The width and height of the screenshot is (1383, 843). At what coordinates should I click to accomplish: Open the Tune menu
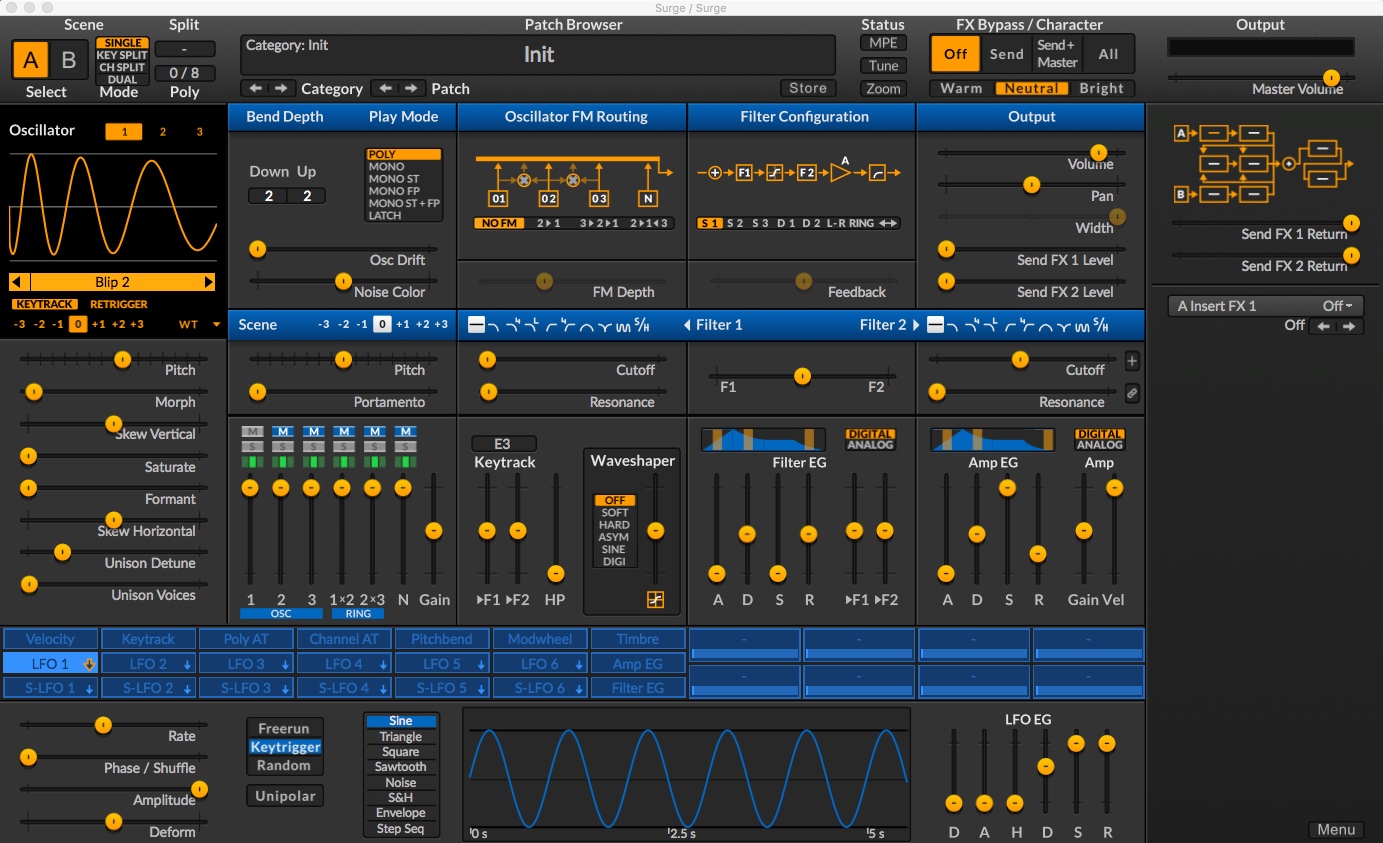coord(883,66)
